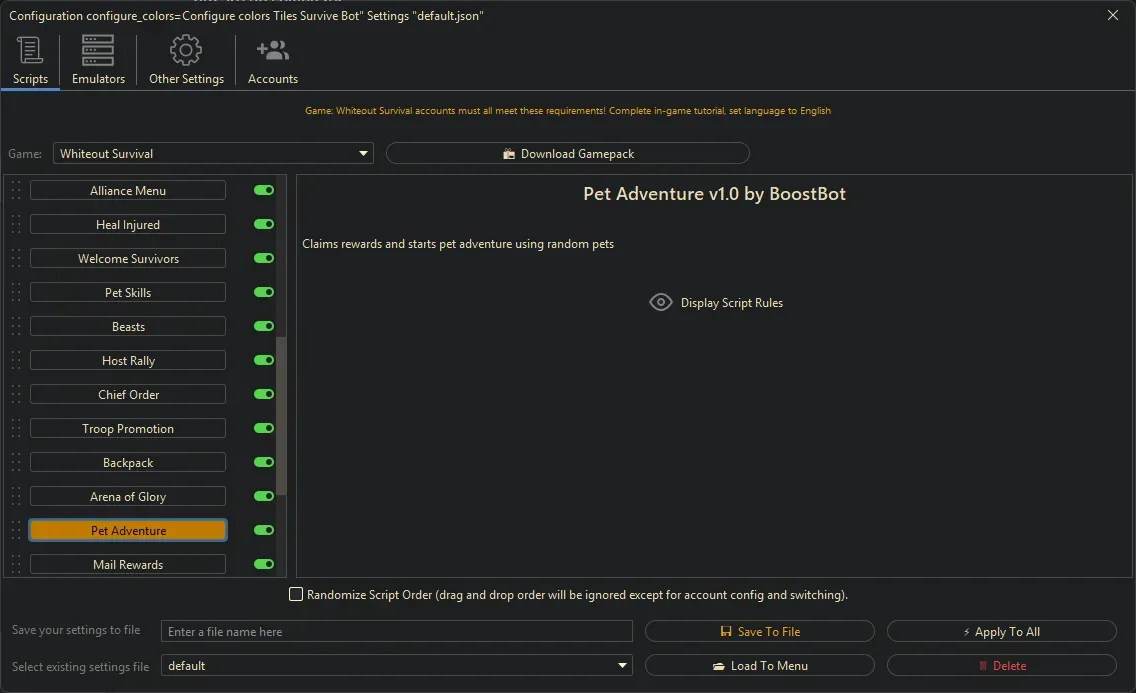Screen dimensions: 1136x693
Task: Click the Save To File button
Action: [x=759, y=632]
